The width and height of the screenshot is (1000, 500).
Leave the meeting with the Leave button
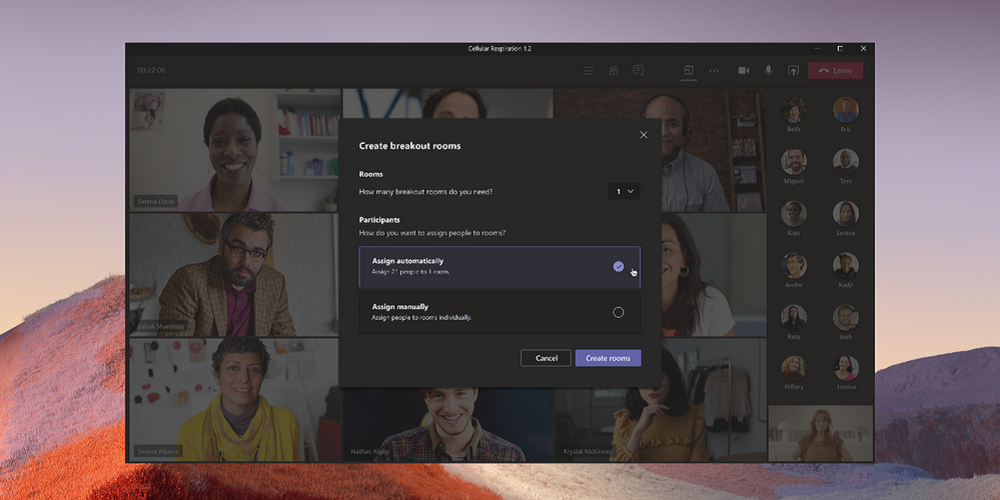point(835,71)
